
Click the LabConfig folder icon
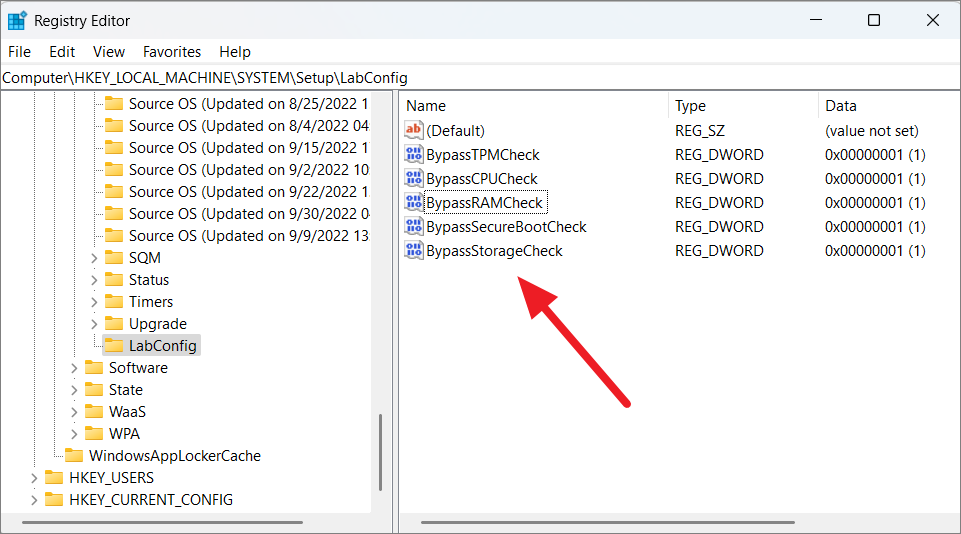click(114, 345)
